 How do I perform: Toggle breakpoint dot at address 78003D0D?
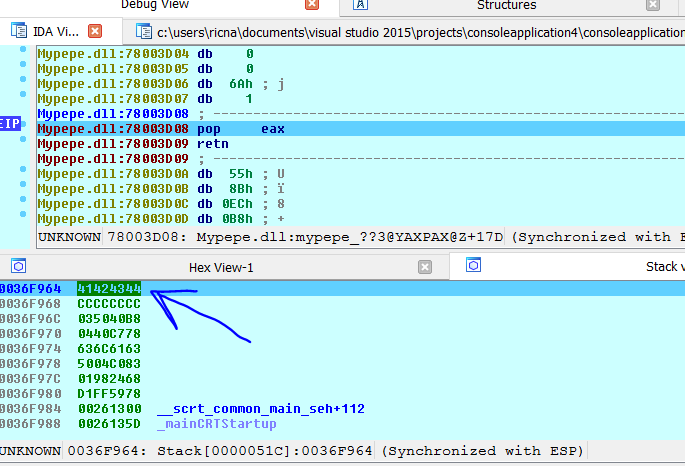pos(22,219)
